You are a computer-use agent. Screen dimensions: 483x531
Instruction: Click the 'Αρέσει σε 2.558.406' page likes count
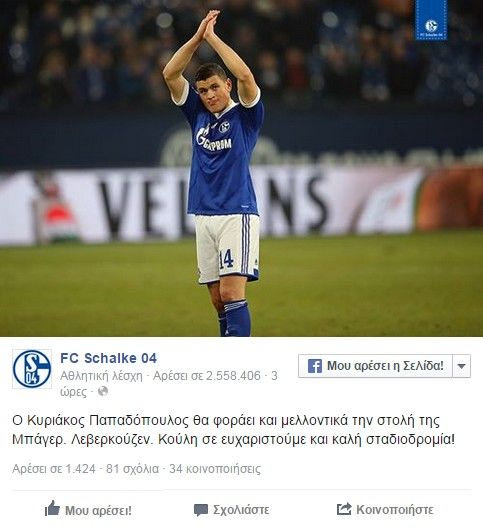click(207, 376)
